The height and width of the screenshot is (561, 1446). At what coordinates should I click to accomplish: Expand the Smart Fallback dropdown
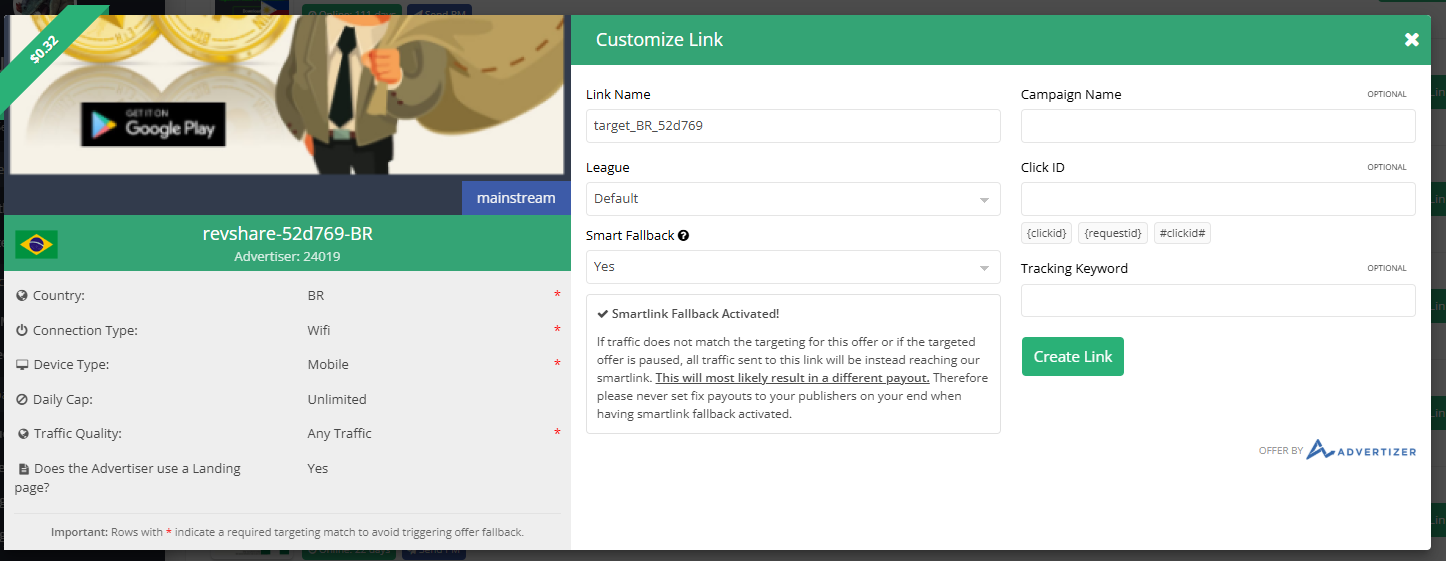tap(792, 267)
